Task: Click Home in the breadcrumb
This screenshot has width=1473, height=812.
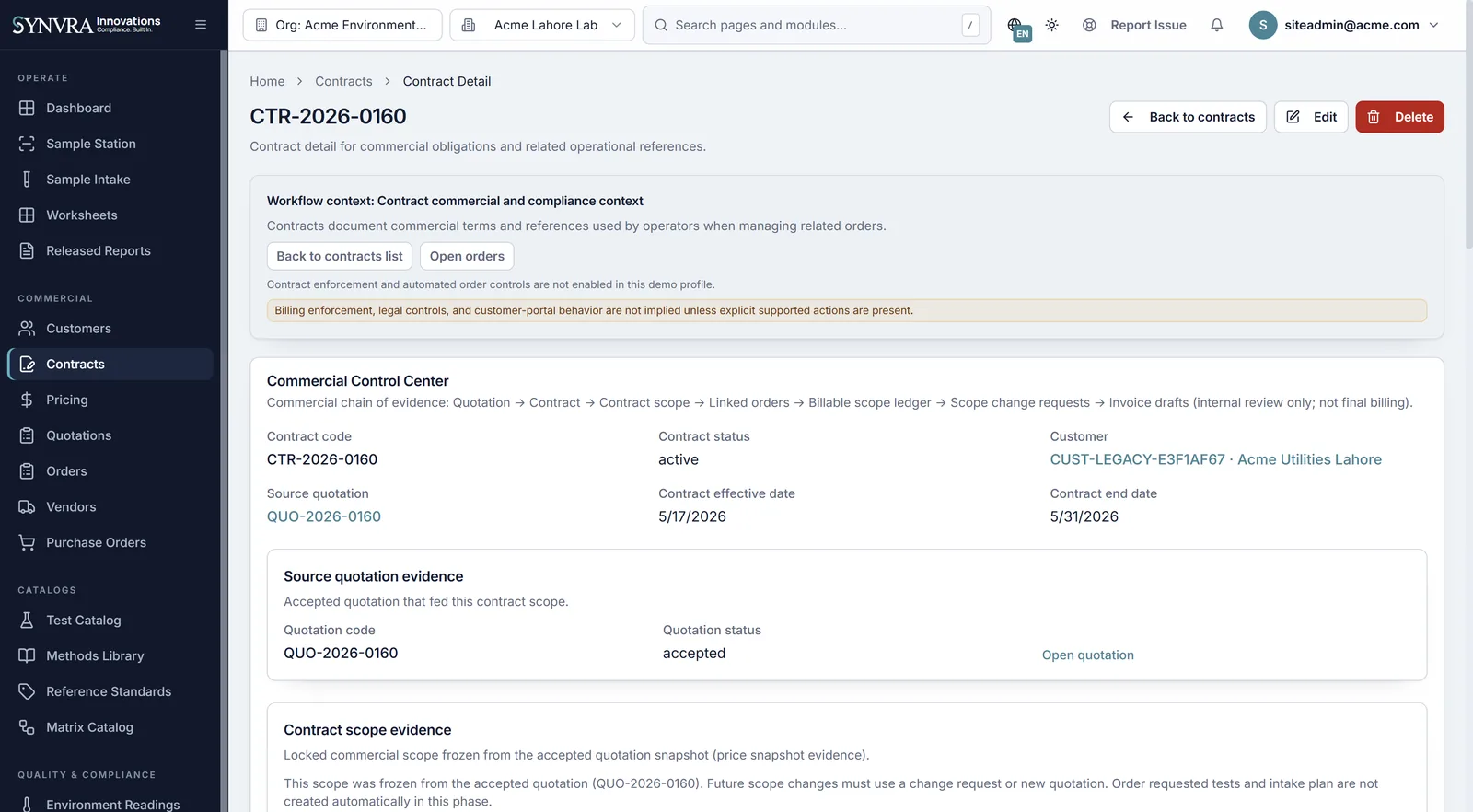Action: point(267,81)
